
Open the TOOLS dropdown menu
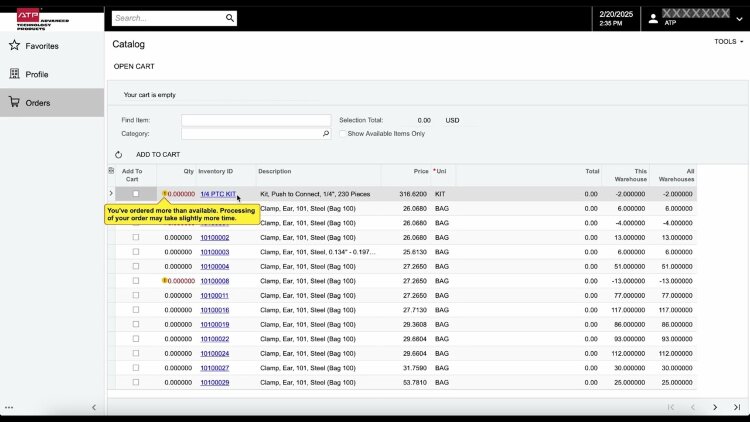click(x=728, y=42)
